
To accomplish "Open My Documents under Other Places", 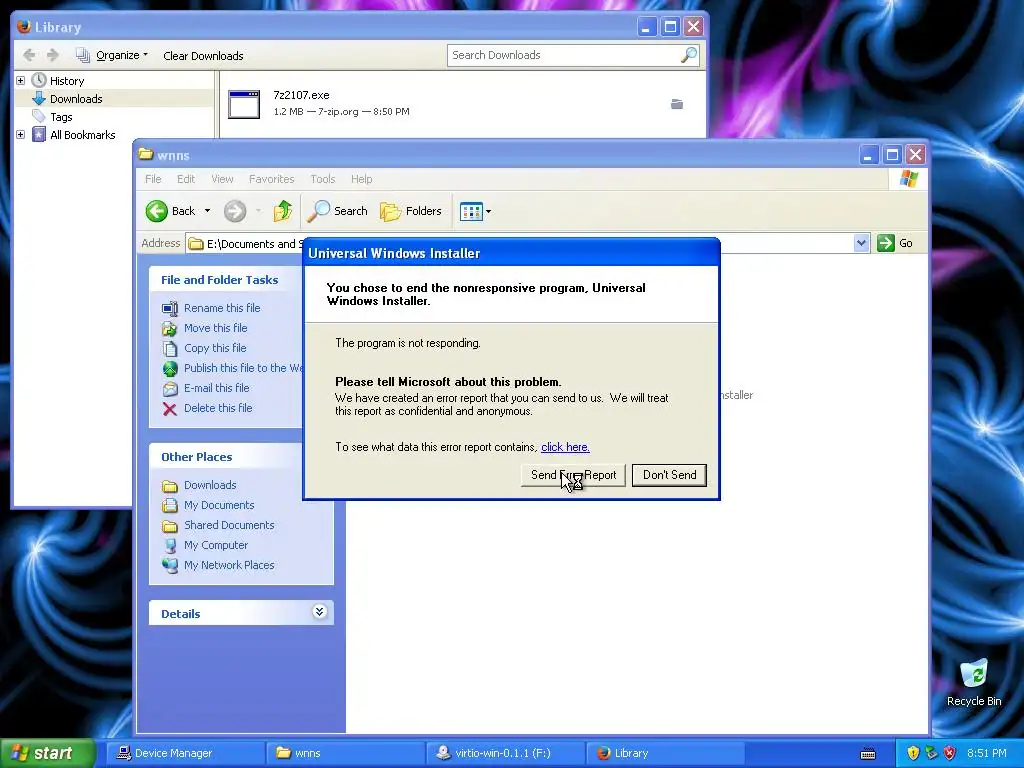I will click(x=219, y=505).
